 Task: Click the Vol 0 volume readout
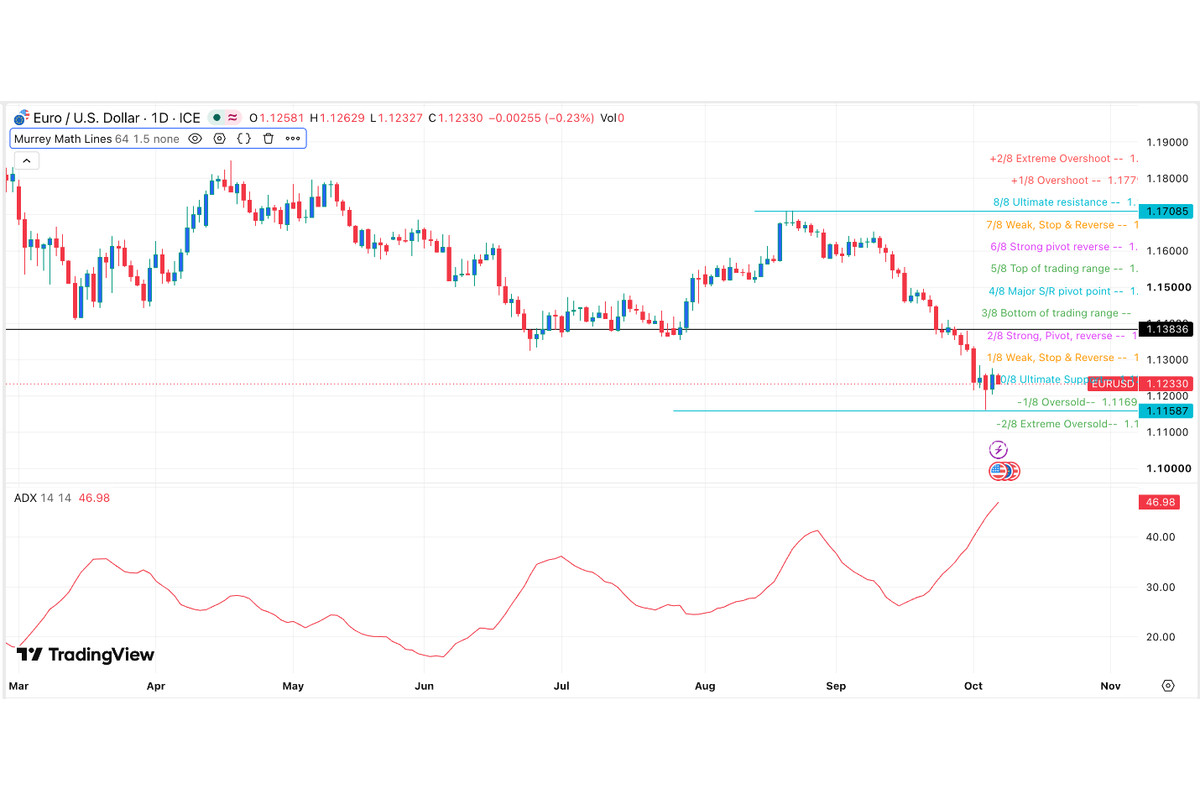(612, 118)
